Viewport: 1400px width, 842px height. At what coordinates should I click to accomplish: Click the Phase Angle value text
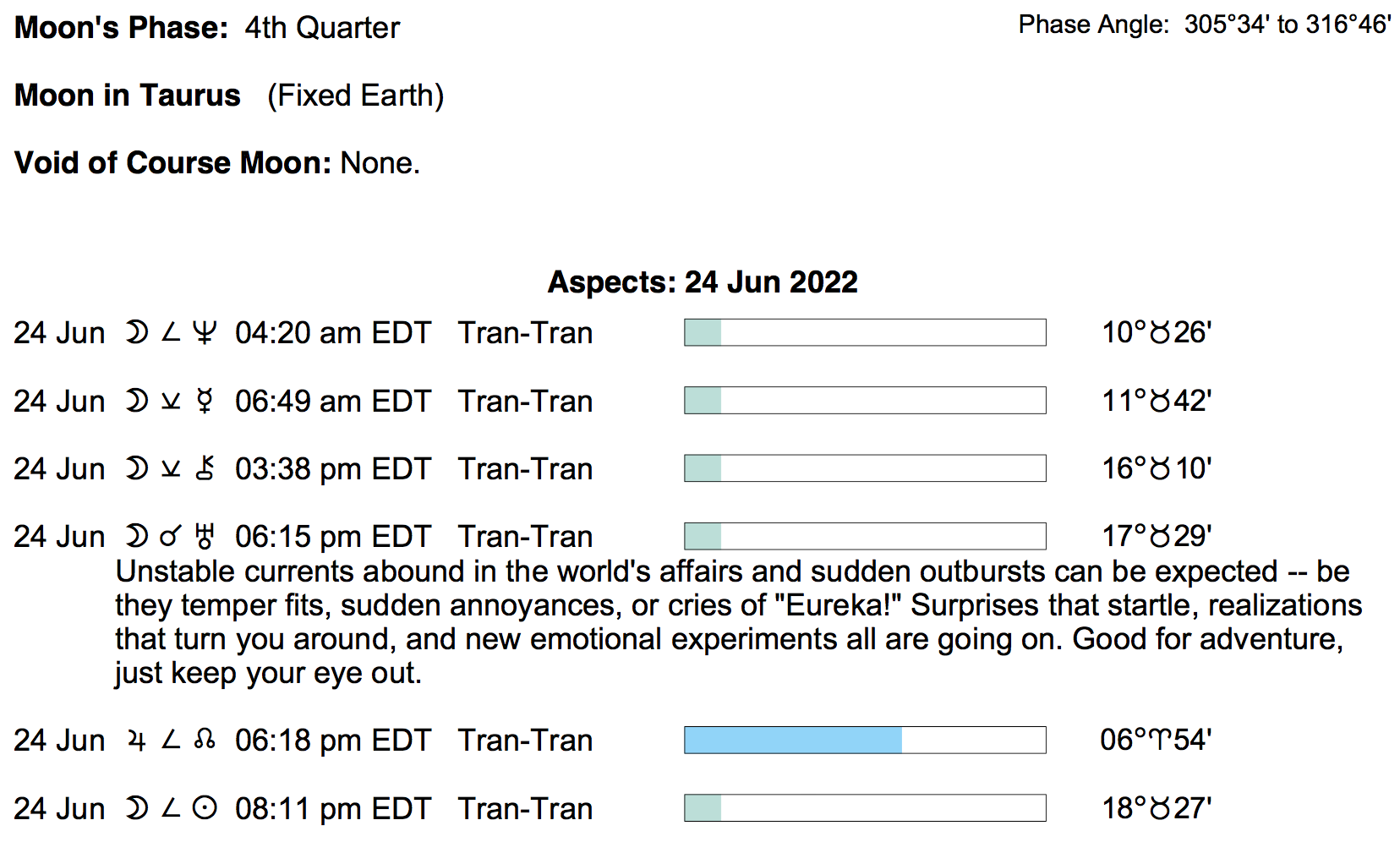(x=1287, y=25)
